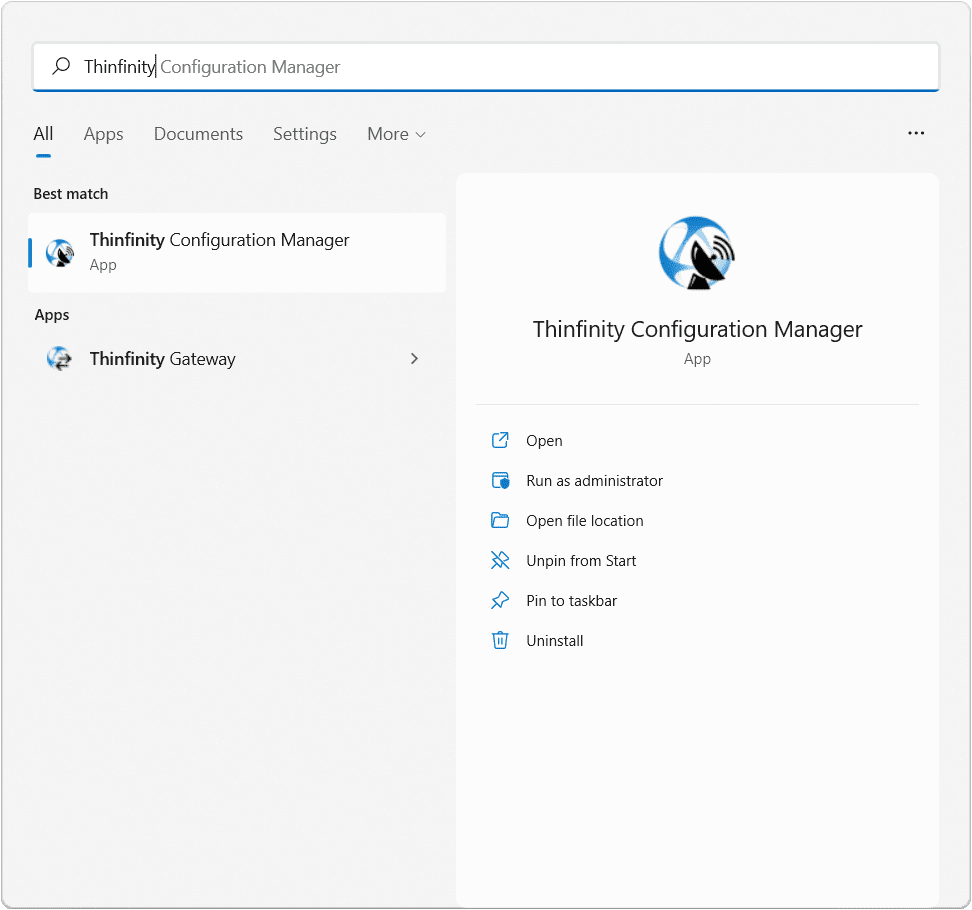Select Pin to taskbar

pos(572,601)
